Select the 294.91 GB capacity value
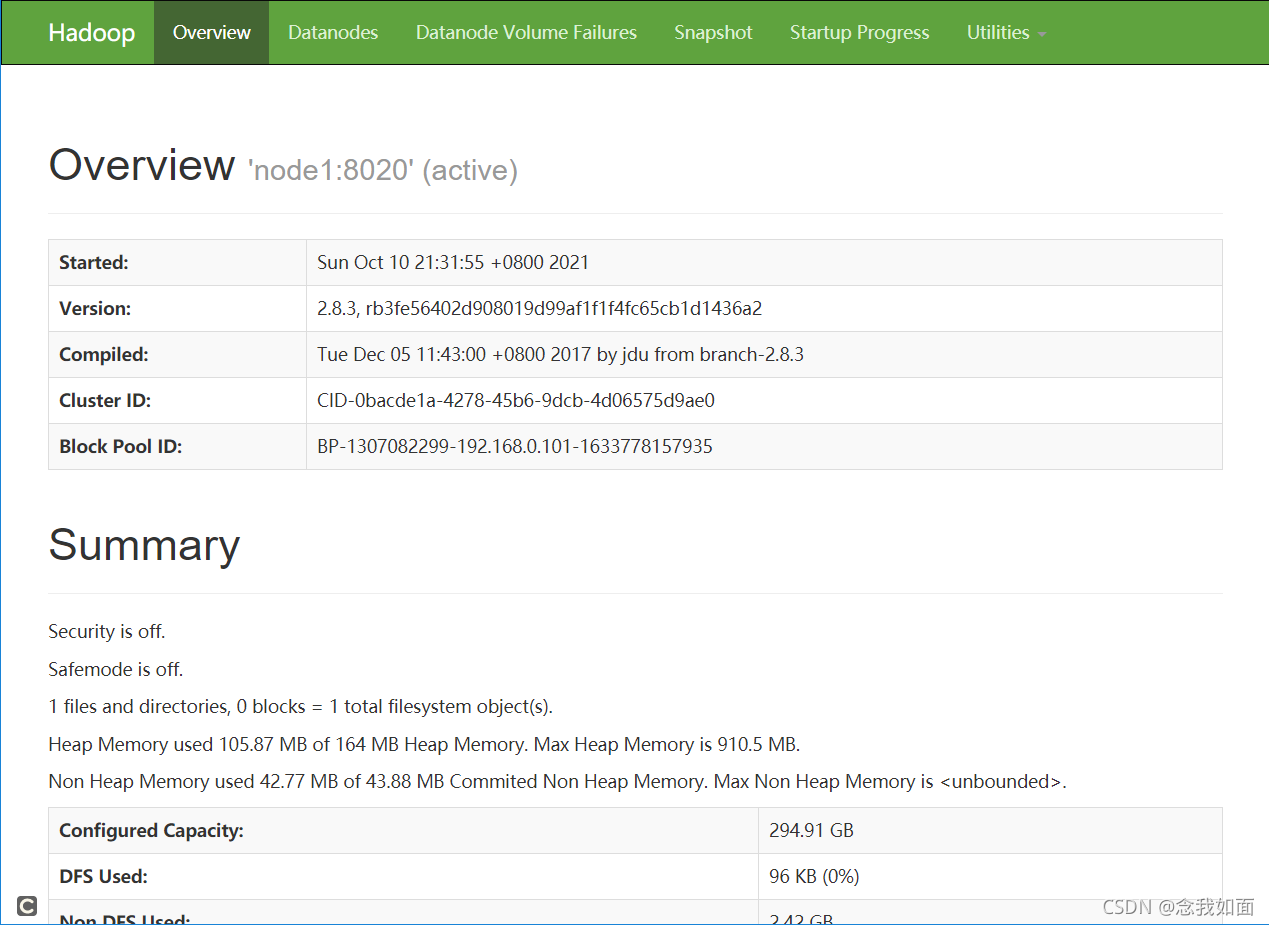The width and height of the screenshot is (1269, 925). click(811, 831)
